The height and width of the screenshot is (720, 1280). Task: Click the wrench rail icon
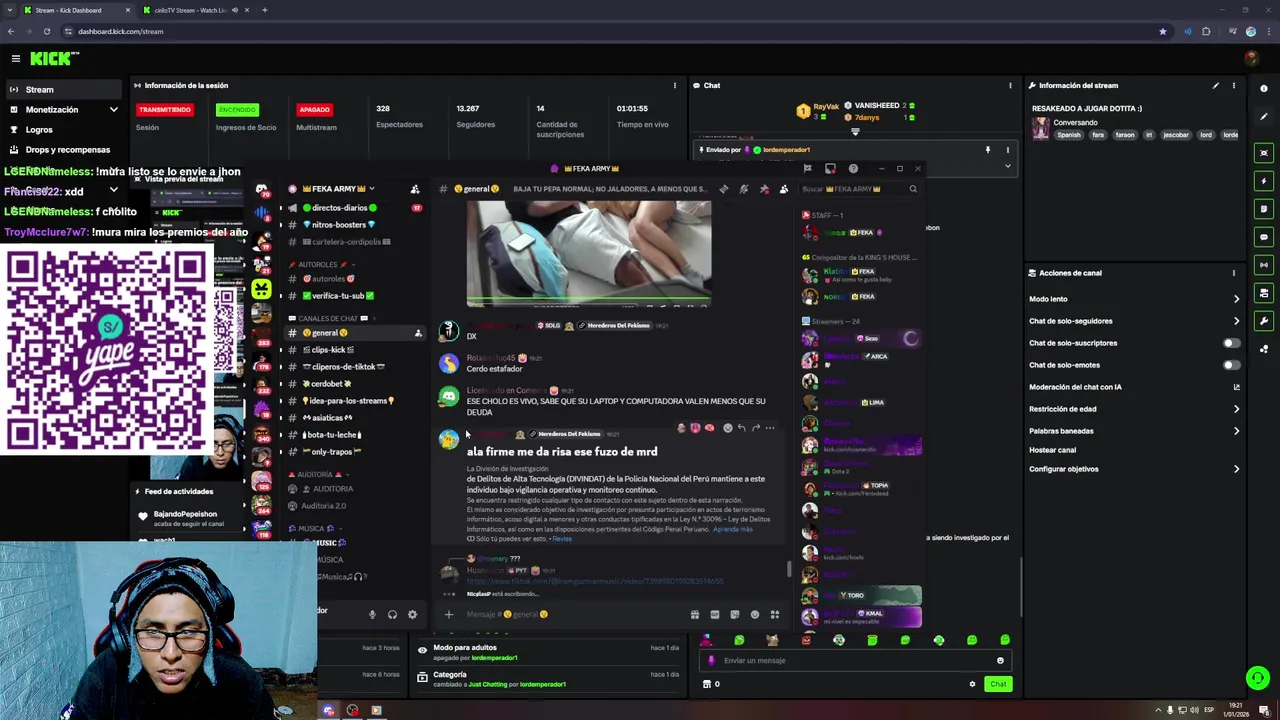point(1264,321)
